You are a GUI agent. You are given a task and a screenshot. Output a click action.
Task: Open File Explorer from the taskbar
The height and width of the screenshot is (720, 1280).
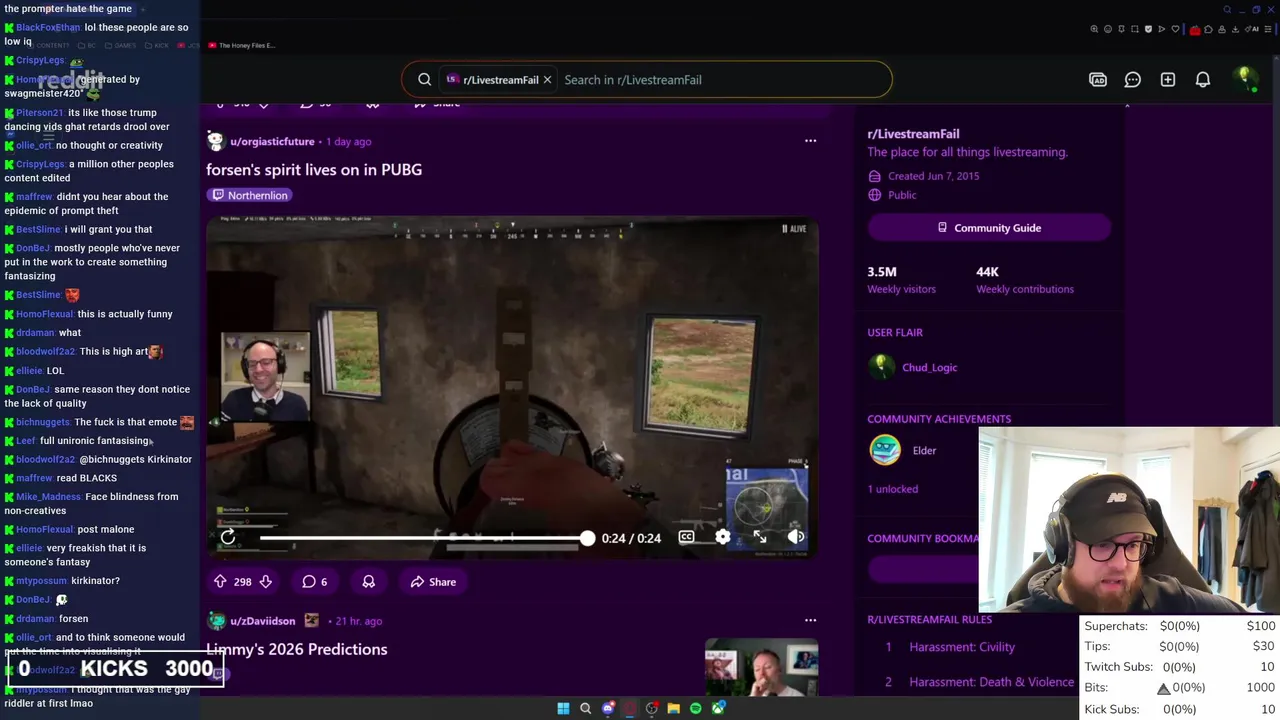coord(673,708)
